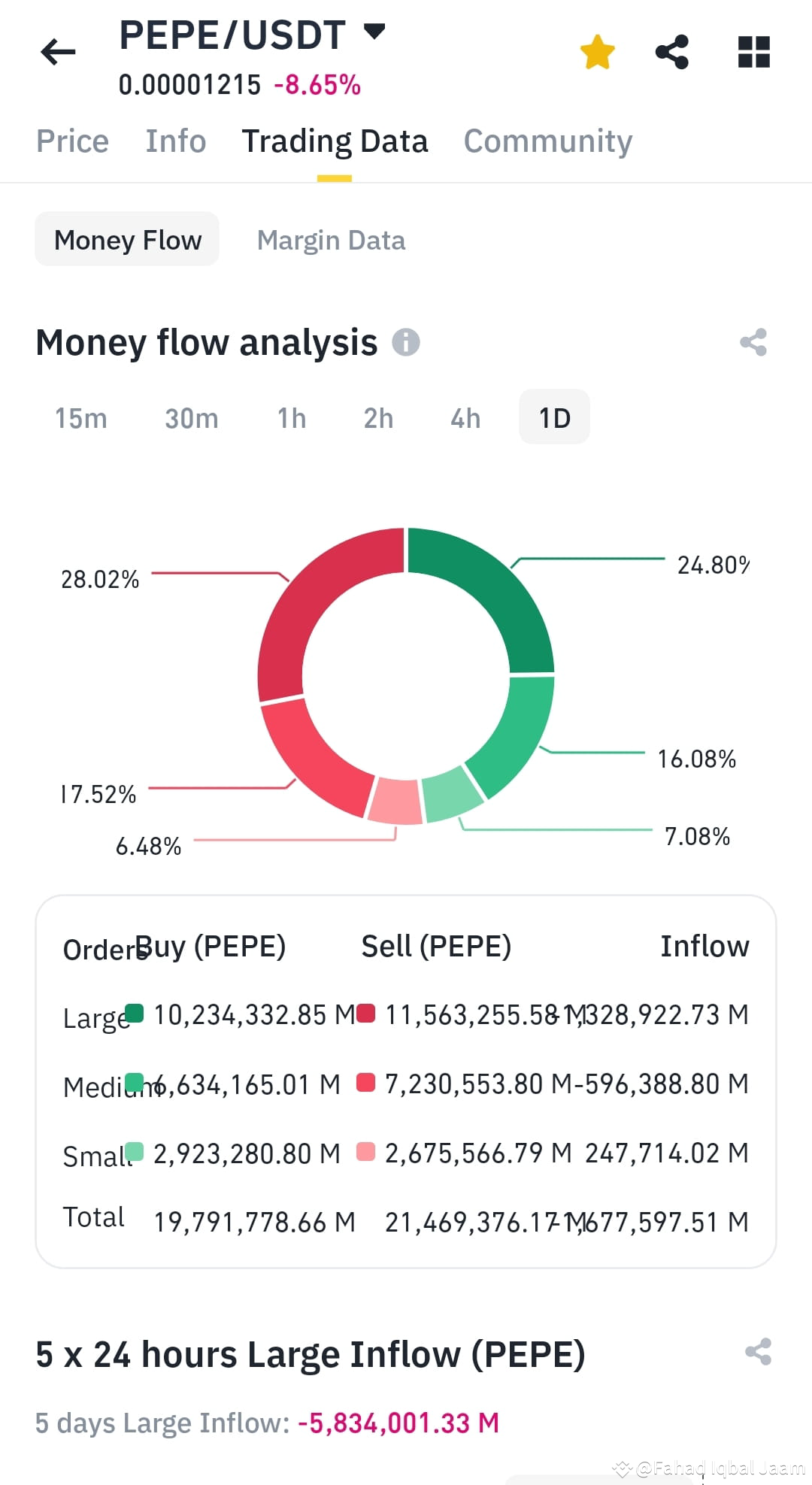Viewport: 812px width, 1485px height.
Task: Expand the PEPE/USDT pair dropdown arrow
Action: point(374,32)
